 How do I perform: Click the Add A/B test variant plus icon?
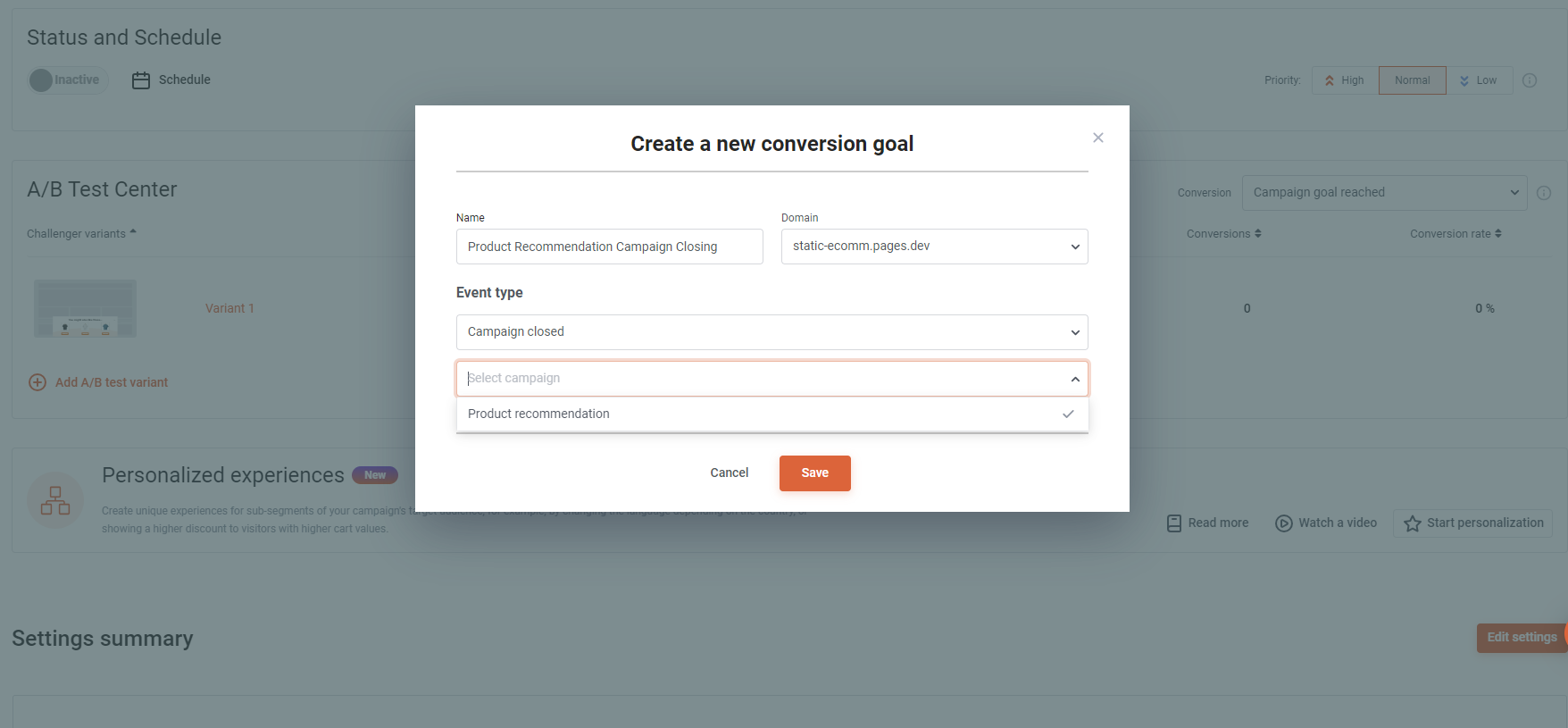coord(38,382)
